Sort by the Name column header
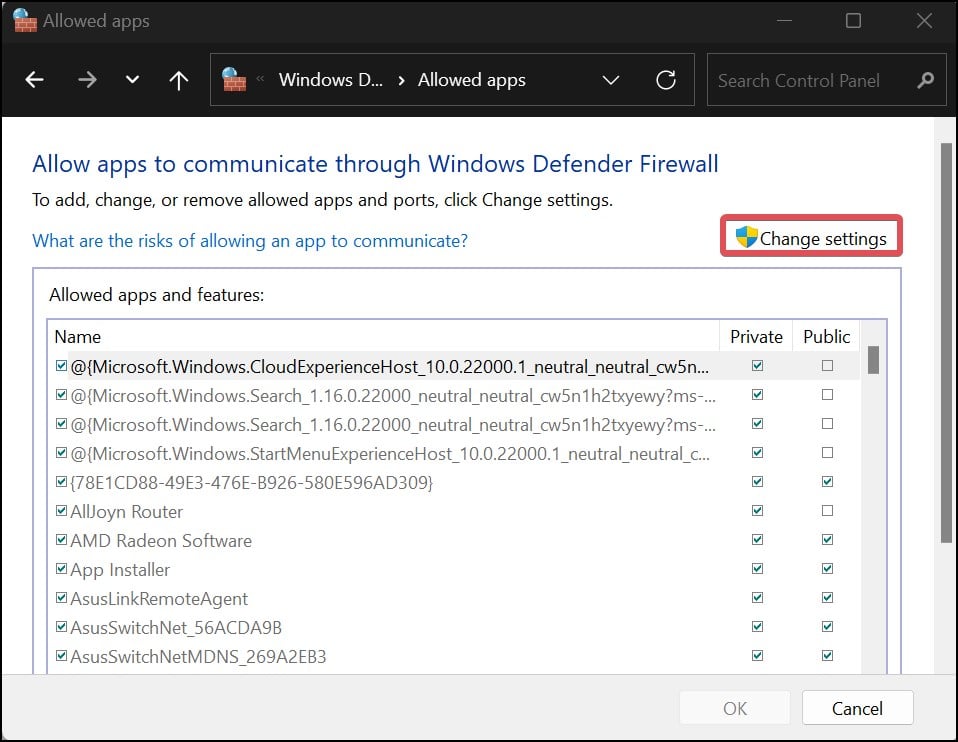 click(78, 337)
